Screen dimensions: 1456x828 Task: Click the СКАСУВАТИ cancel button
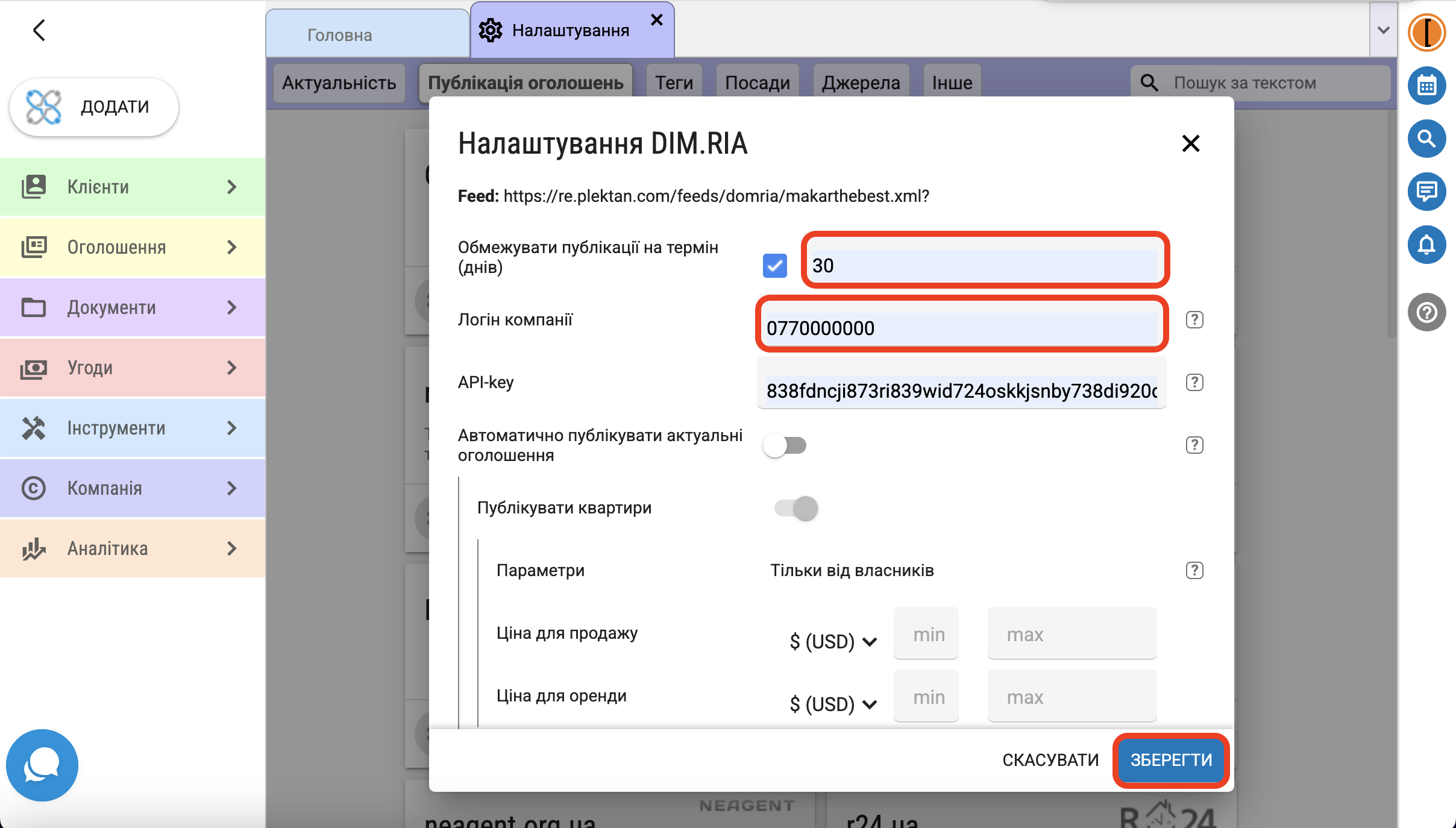click(1050, 760)
